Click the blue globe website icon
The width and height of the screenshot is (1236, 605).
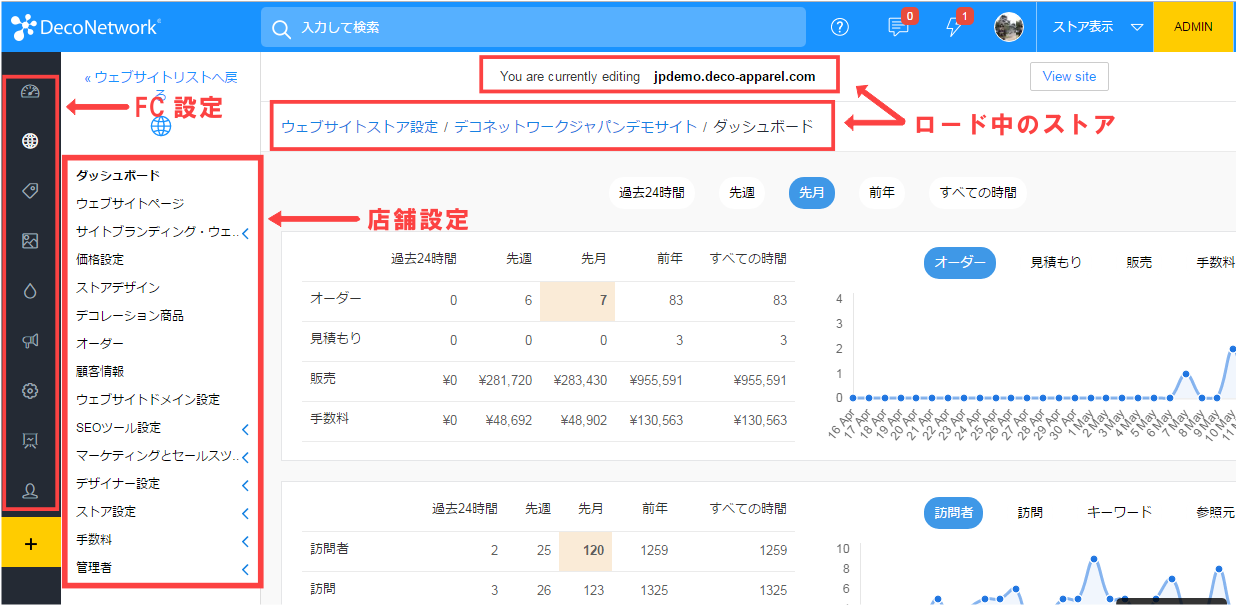coord(161,126)
